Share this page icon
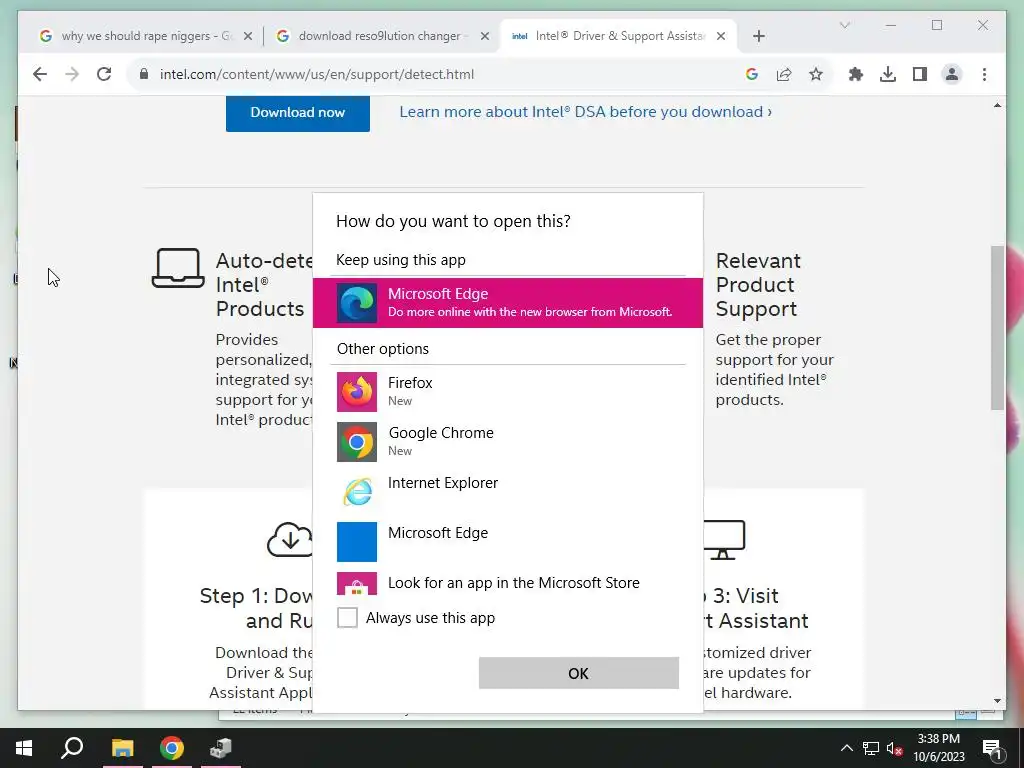Screen dimensions: 1024x768 (x=784, y=74)
